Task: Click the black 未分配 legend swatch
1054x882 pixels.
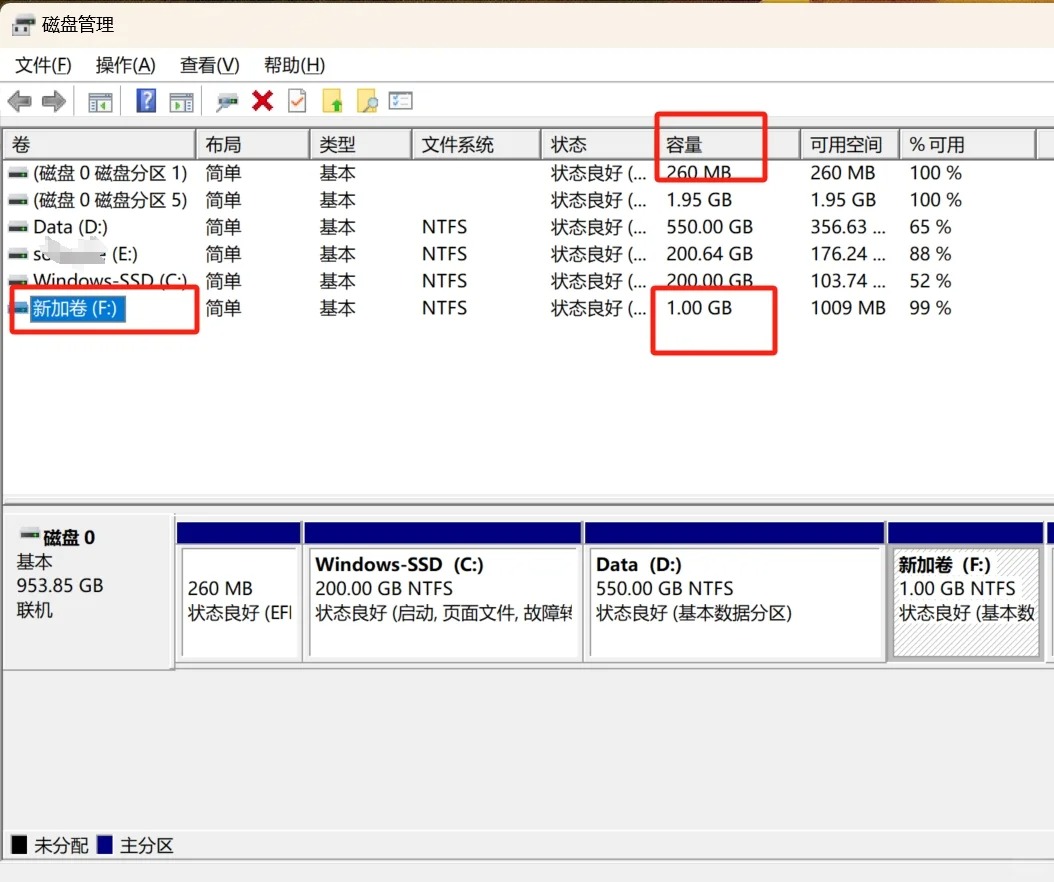Action: pos(19,844)
